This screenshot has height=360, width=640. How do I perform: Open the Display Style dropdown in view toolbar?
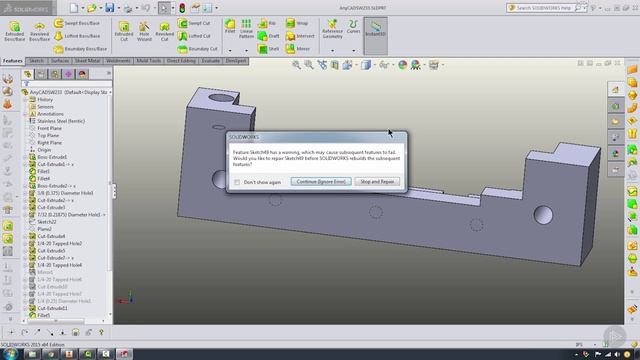click(374, 65)
